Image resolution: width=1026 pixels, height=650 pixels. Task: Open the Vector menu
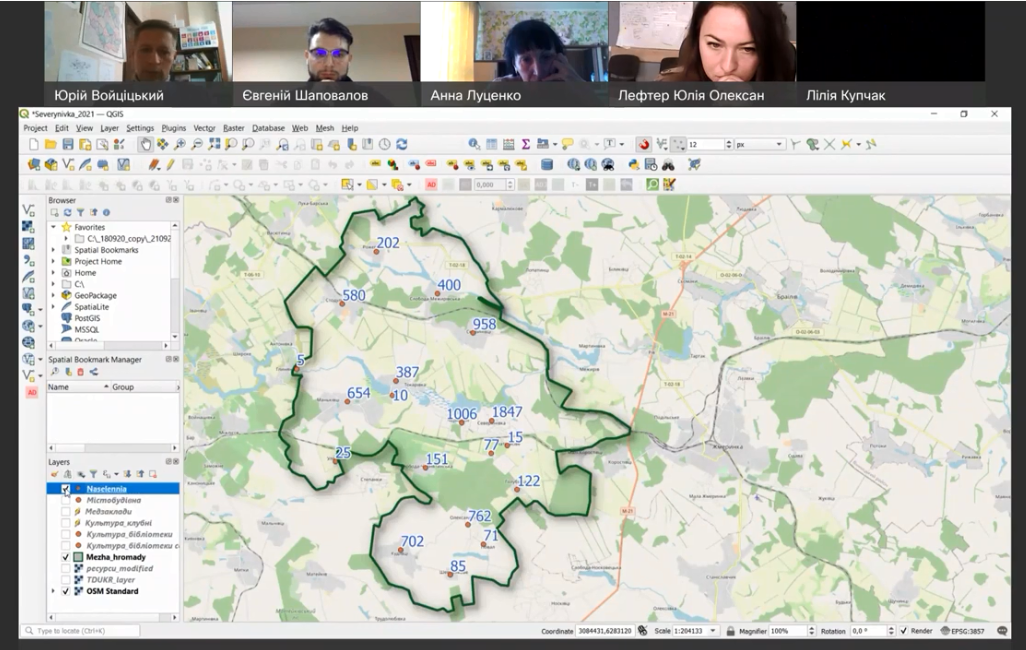(x=204, y=128)
